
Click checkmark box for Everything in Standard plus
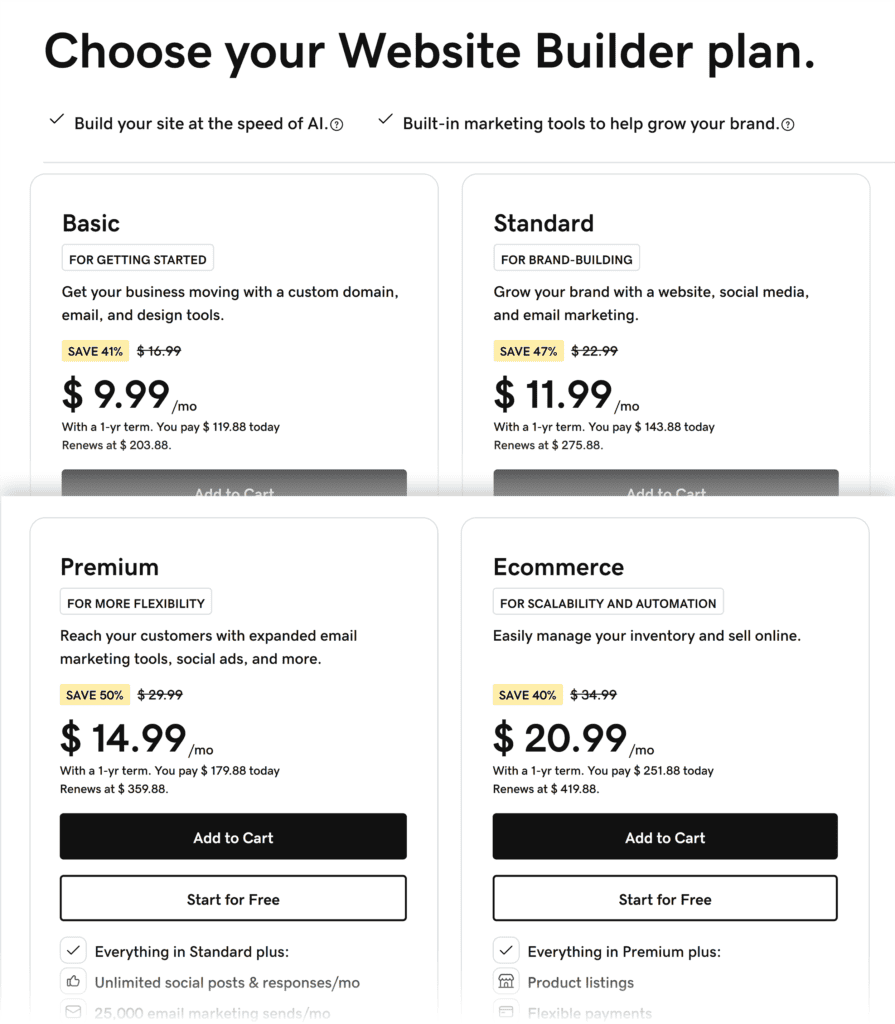point(73,951)
